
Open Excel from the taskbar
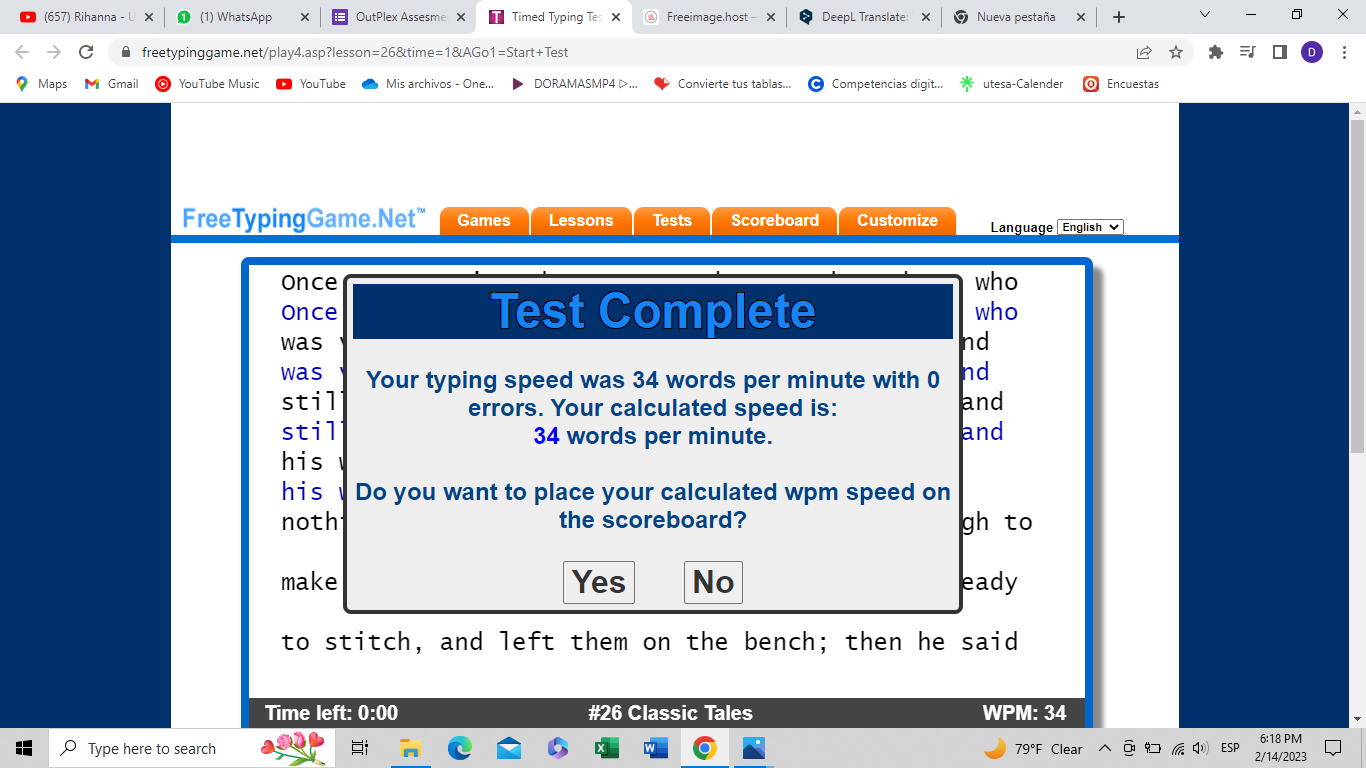606,748
